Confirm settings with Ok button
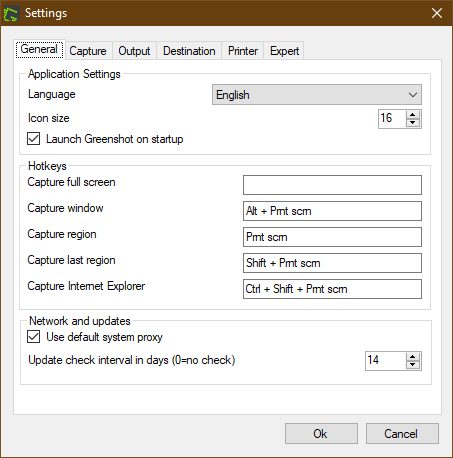 click(x=321, y=434)
